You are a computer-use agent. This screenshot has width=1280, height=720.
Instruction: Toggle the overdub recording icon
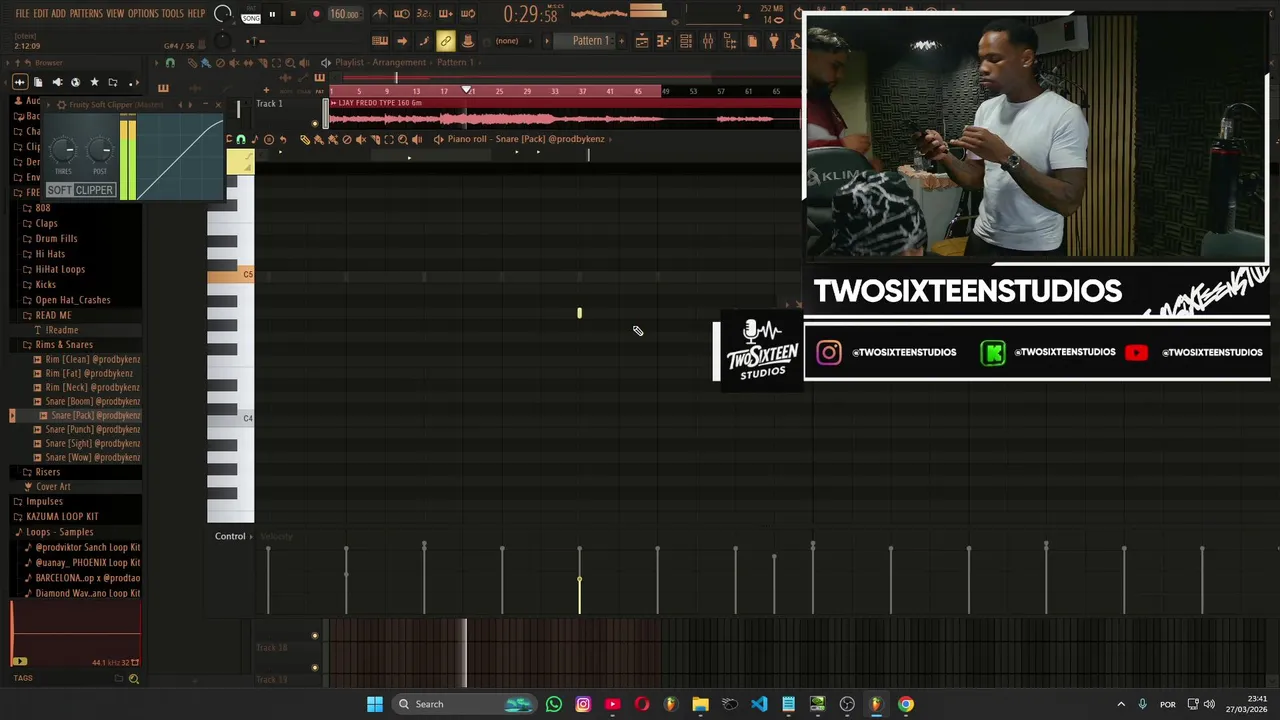[x=446, y=14]
